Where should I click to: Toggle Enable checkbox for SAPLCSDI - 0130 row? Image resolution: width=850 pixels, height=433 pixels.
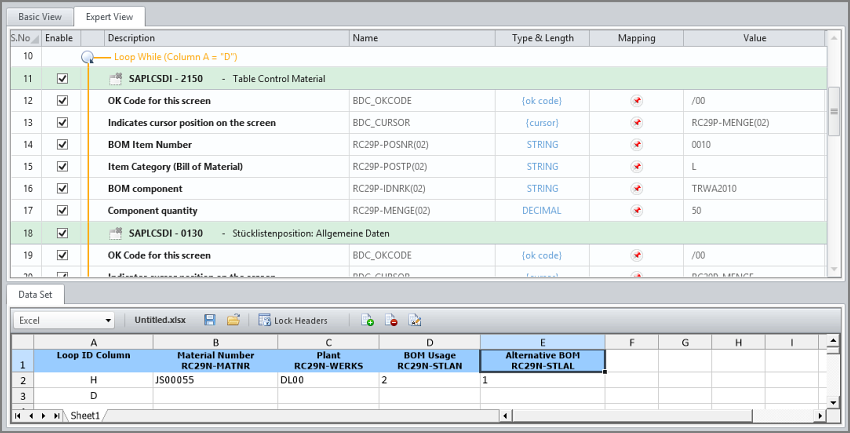point(62,233)
